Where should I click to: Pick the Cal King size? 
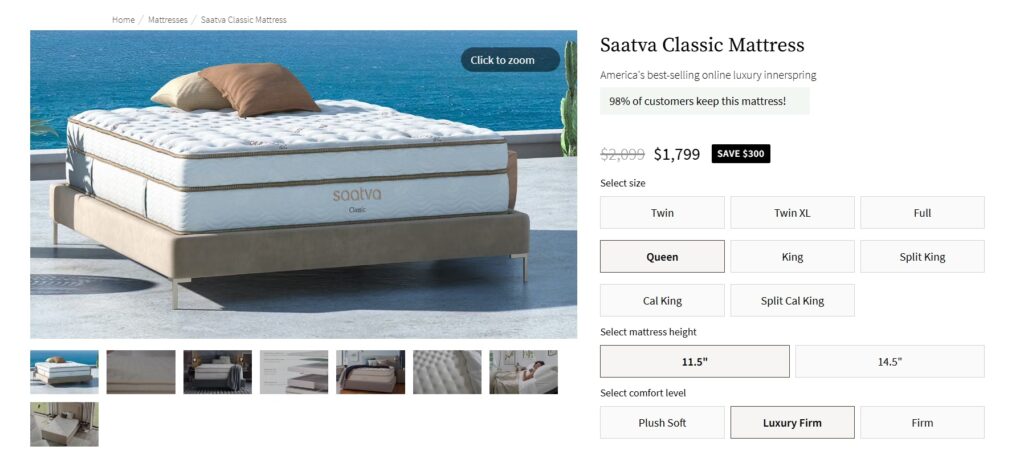pos(662,300)
